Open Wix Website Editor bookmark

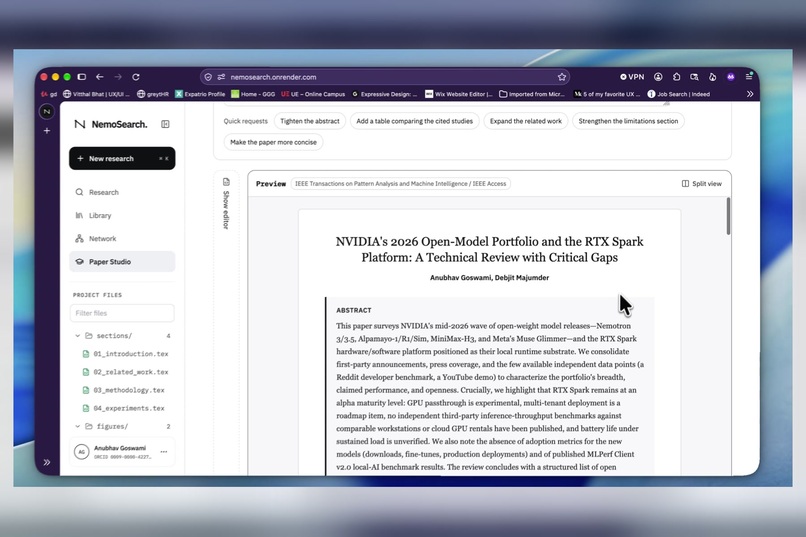pos(459,94)
